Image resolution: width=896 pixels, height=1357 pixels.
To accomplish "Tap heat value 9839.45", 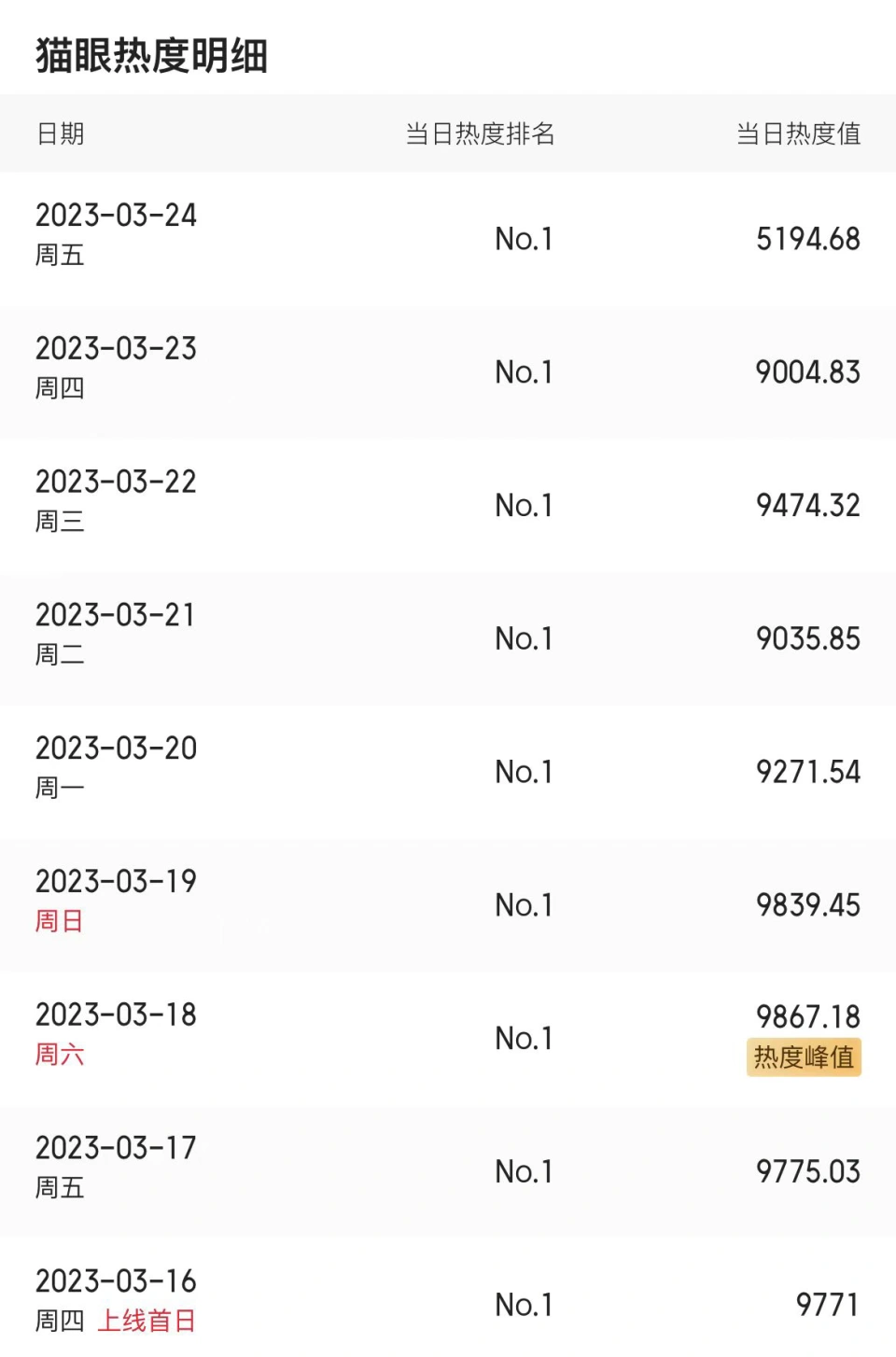I will (807, 905).
